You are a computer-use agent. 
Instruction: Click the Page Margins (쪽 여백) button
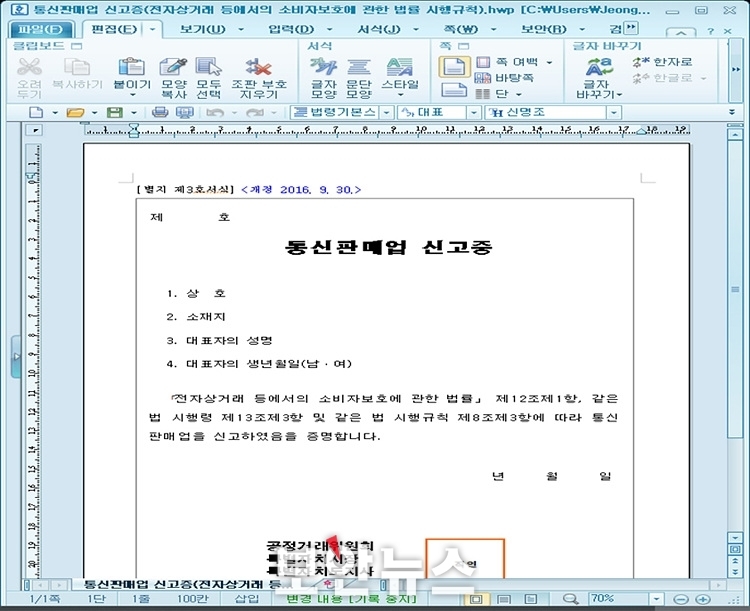516,62
